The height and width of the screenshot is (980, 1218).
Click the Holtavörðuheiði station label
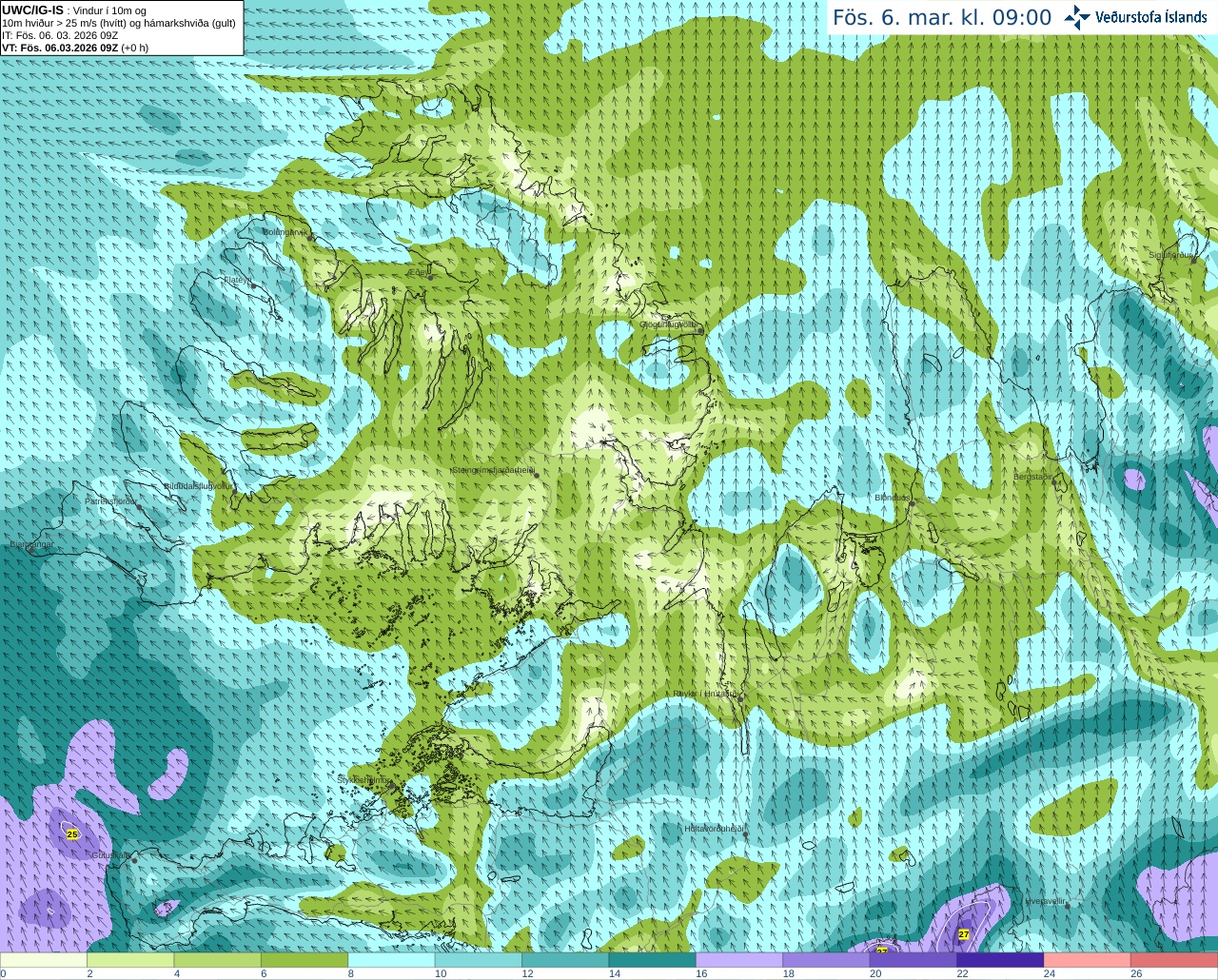coord(714,829)
